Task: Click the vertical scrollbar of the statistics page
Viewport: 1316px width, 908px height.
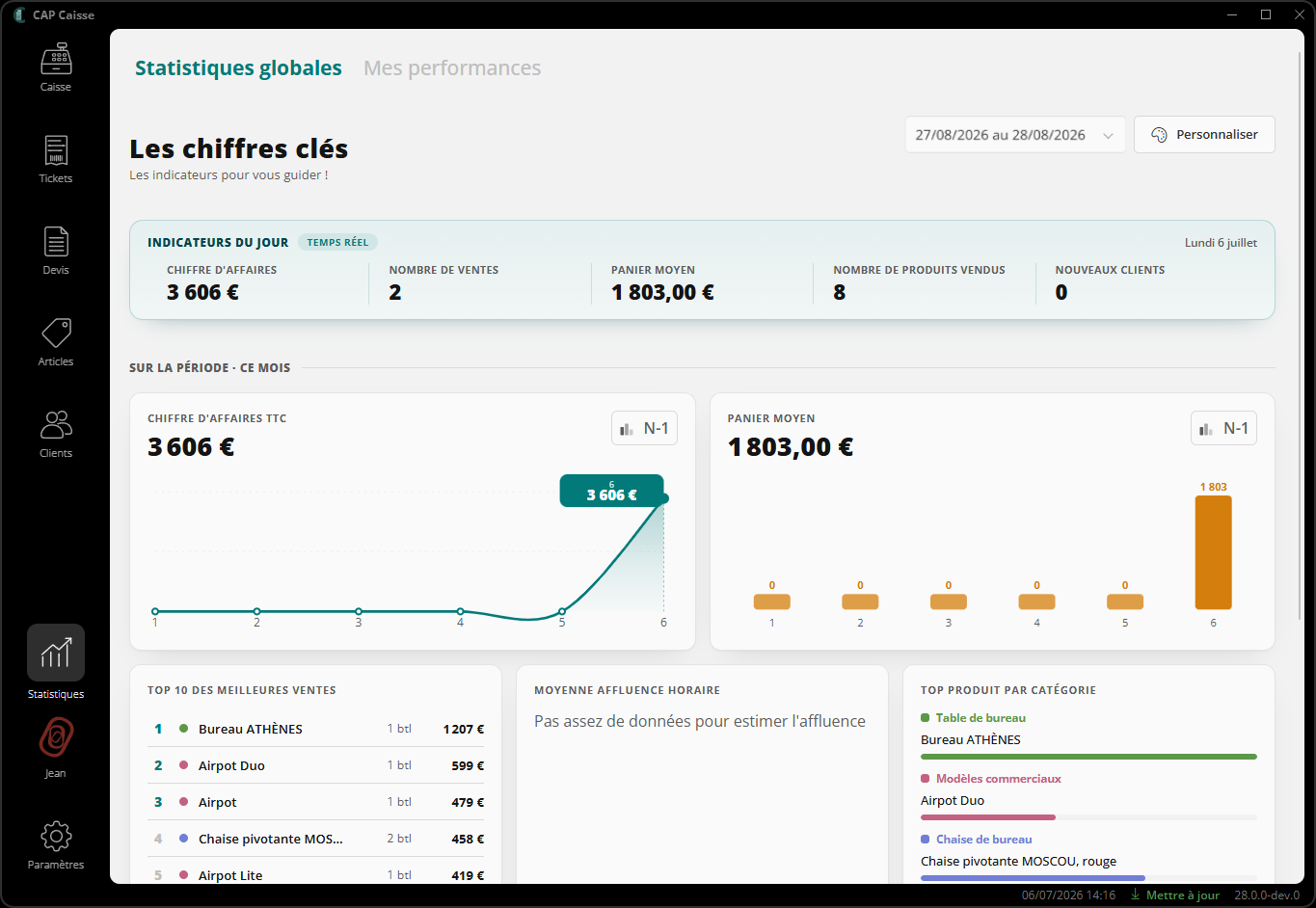Action: point(1299,334)
